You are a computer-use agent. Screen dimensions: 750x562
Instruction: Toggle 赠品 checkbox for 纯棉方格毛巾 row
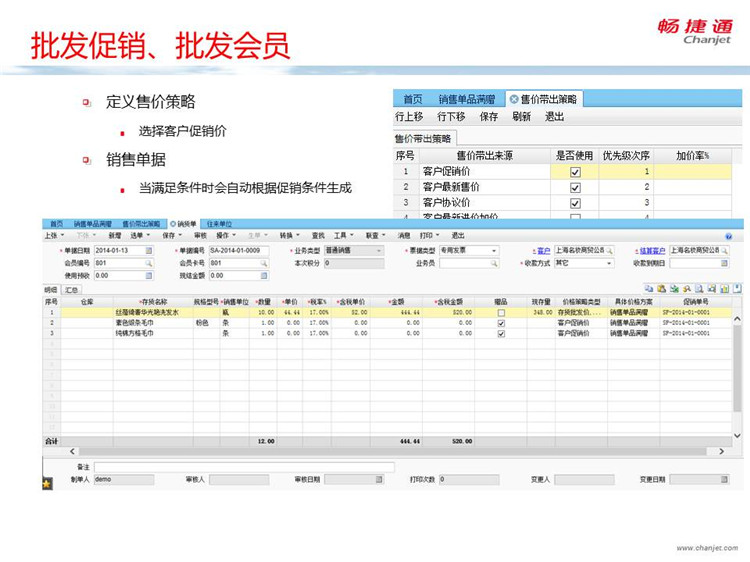pos(501,334)
